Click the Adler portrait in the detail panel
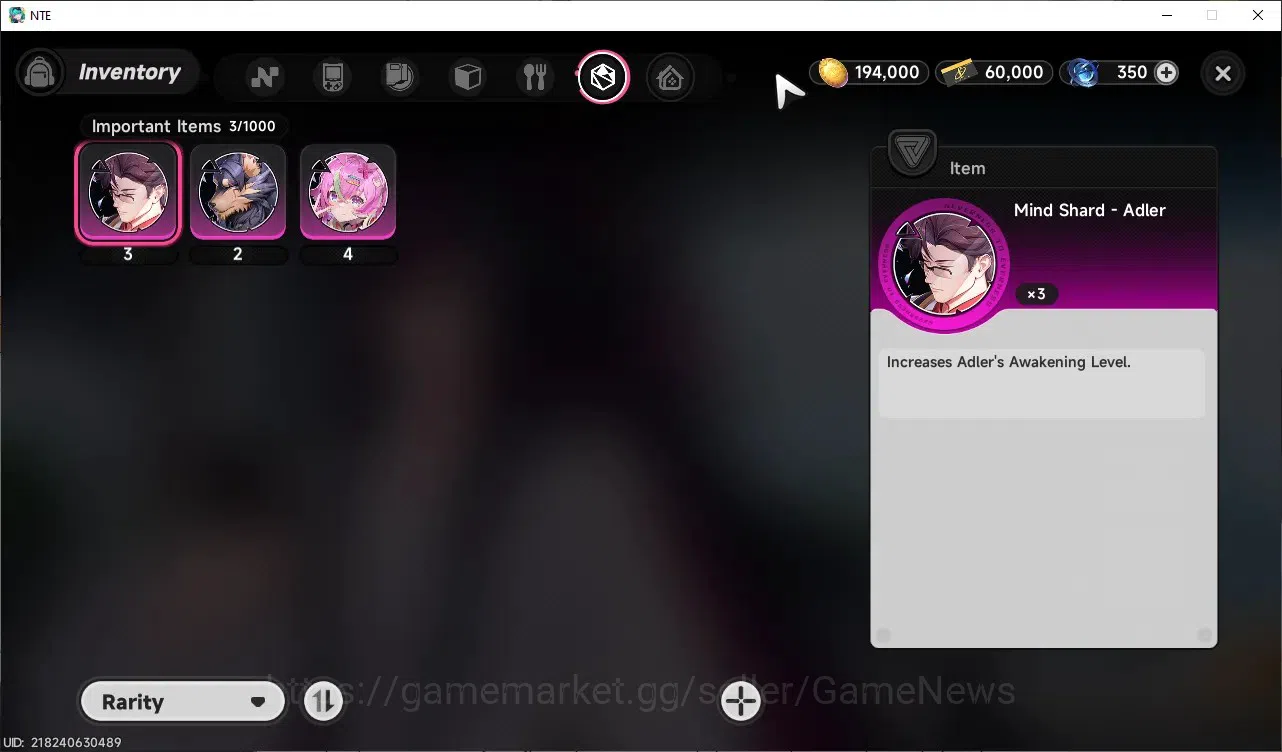Viewport: 1282px width, 752px height. (x=944, y=264)
